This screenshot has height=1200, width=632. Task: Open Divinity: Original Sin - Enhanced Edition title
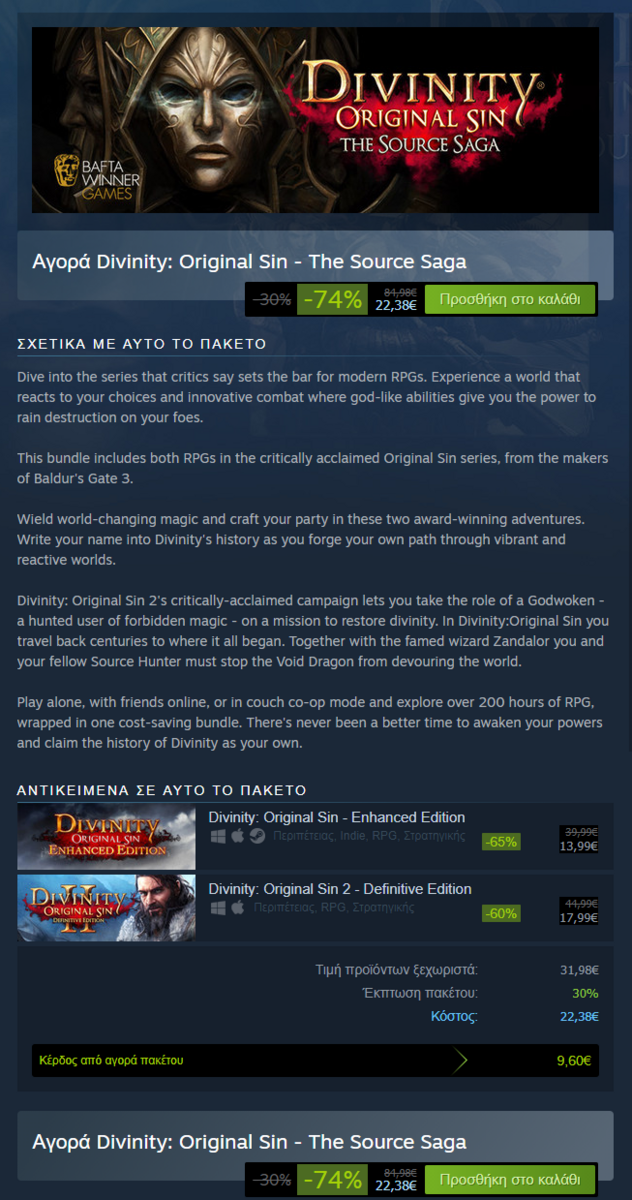[337, 817]
